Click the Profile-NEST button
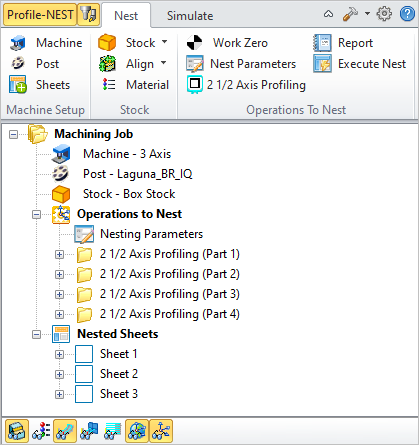Screen dimensions: 419x445 (40, 15)
